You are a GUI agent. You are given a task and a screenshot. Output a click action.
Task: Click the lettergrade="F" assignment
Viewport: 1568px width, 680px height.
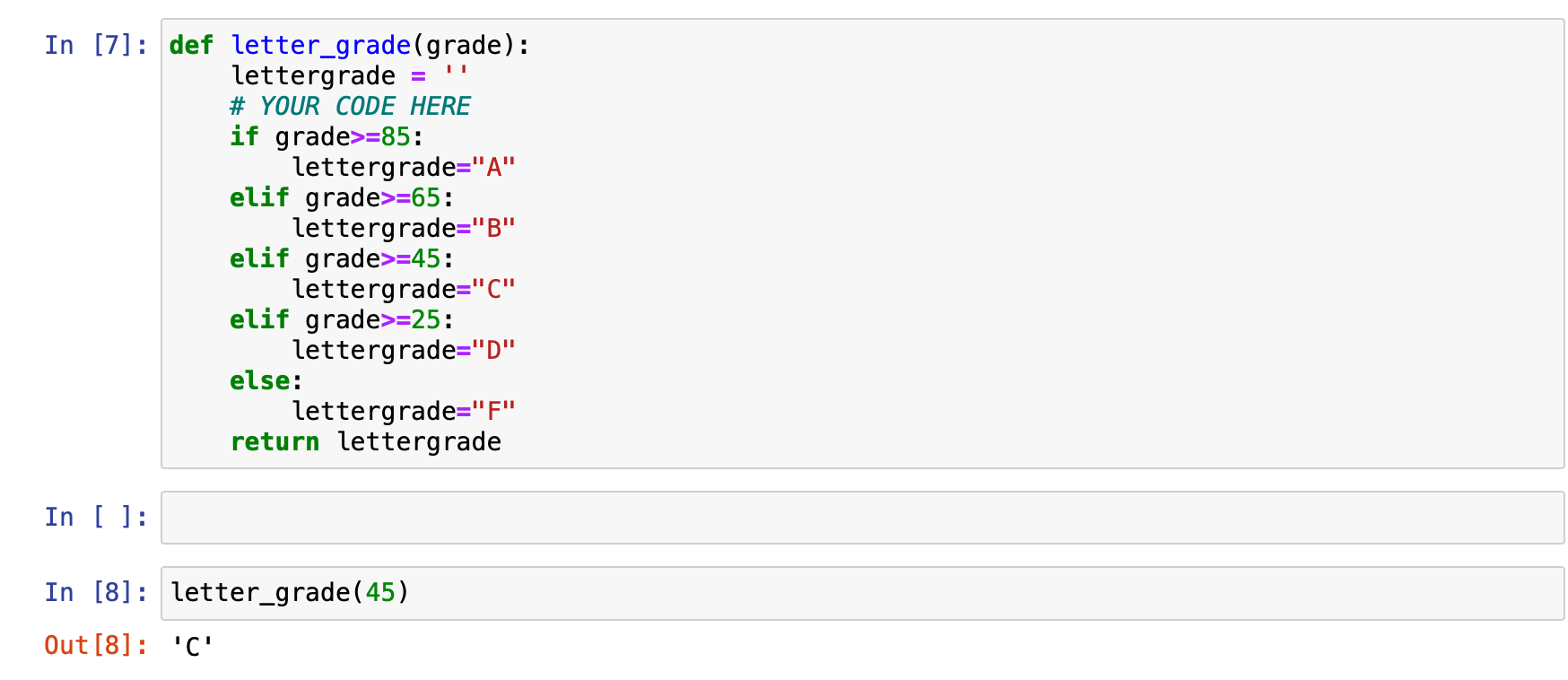tap(404, 411)
